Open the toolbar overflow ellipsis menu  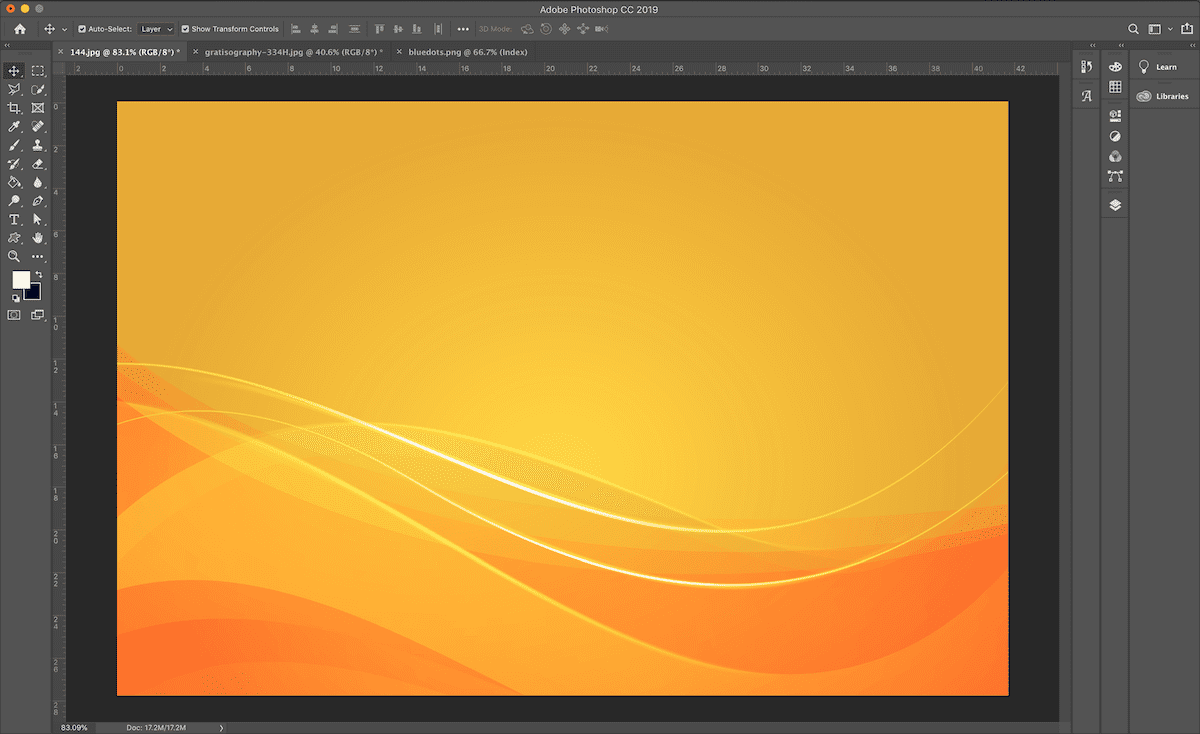point(38,256)
